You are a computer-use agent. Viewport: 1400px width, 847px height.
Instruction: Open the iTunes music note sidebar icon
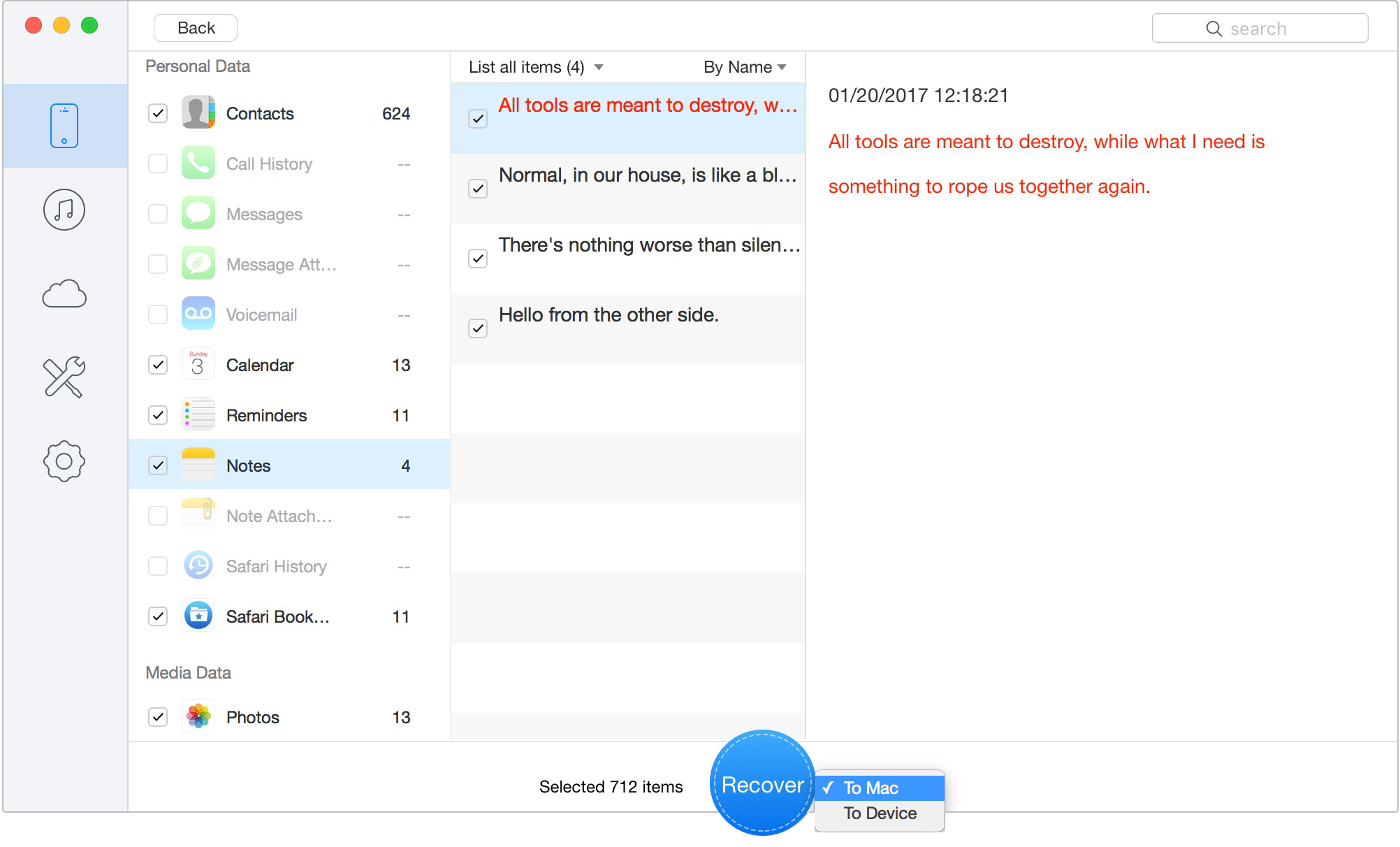point(64,210)
